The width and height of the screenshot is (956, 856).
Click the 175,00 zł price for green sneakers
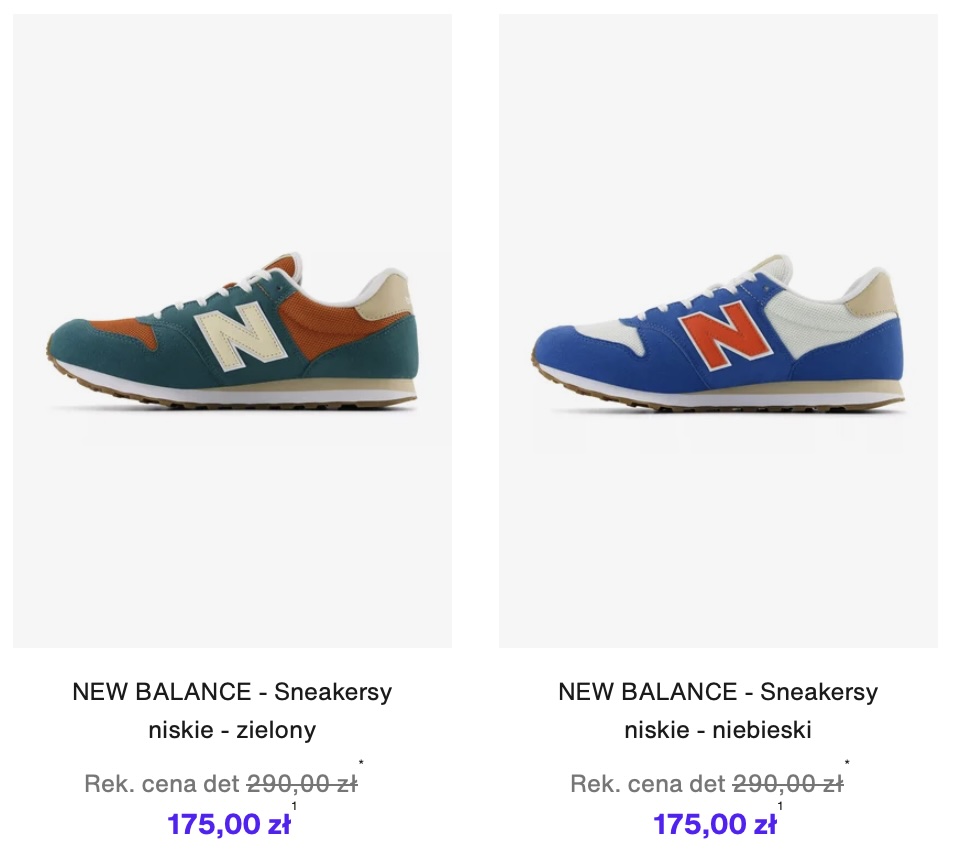click(228, 825)
